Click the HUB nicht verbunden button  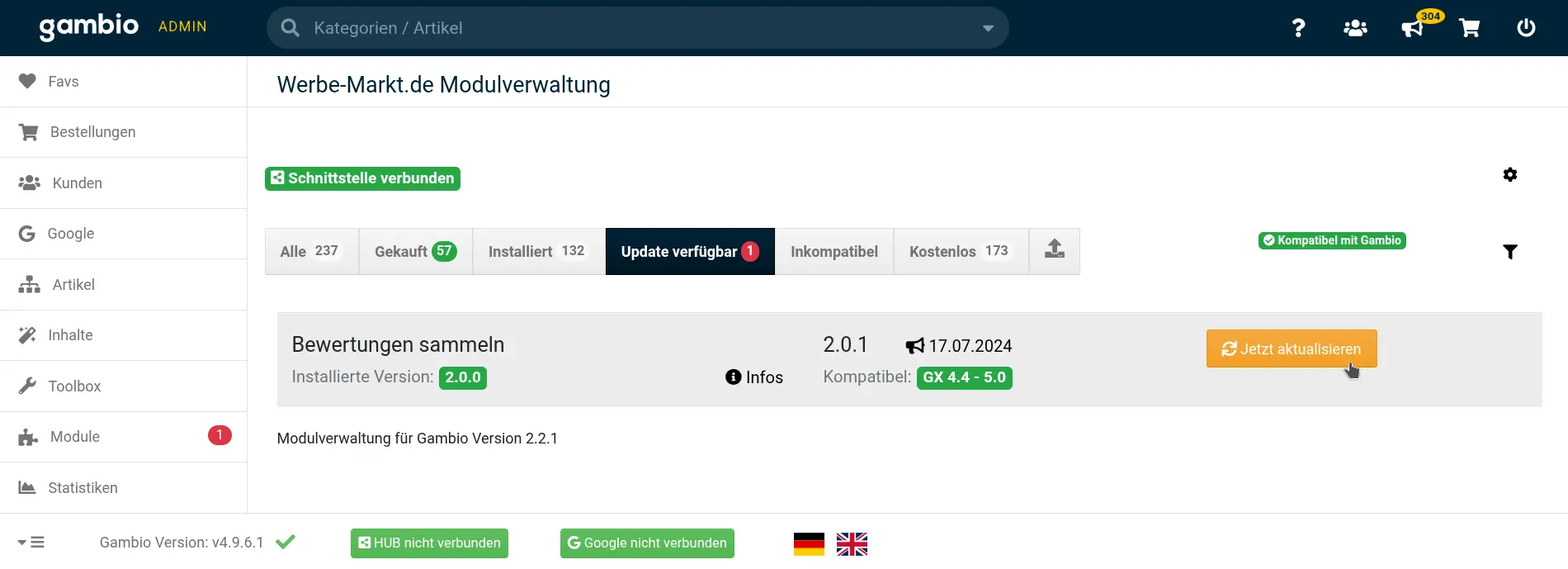click(x=429, y=543)
